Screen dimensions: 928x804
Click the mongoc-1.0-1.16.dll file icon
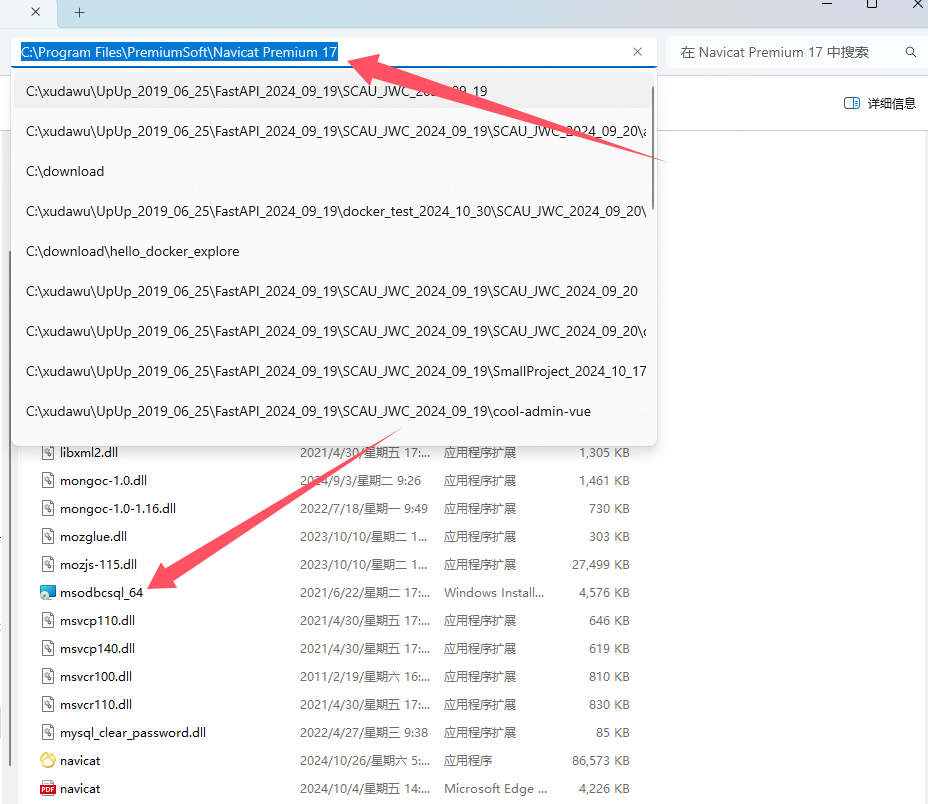48,509
